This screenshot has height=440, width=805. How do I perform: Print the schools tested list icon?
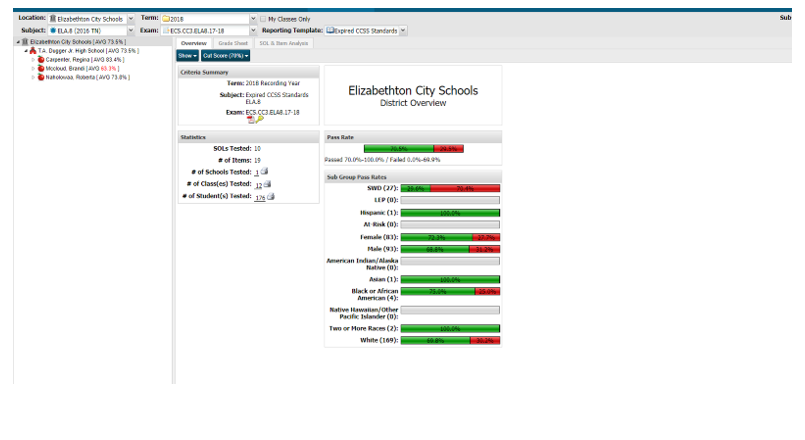click(x=264, y=171)
